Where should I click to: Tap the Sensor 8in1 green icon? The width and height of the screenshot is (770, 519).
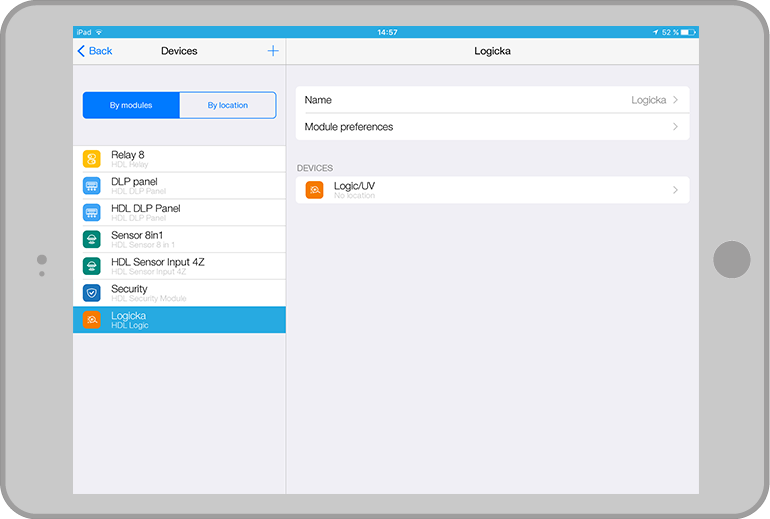point(92,239)
